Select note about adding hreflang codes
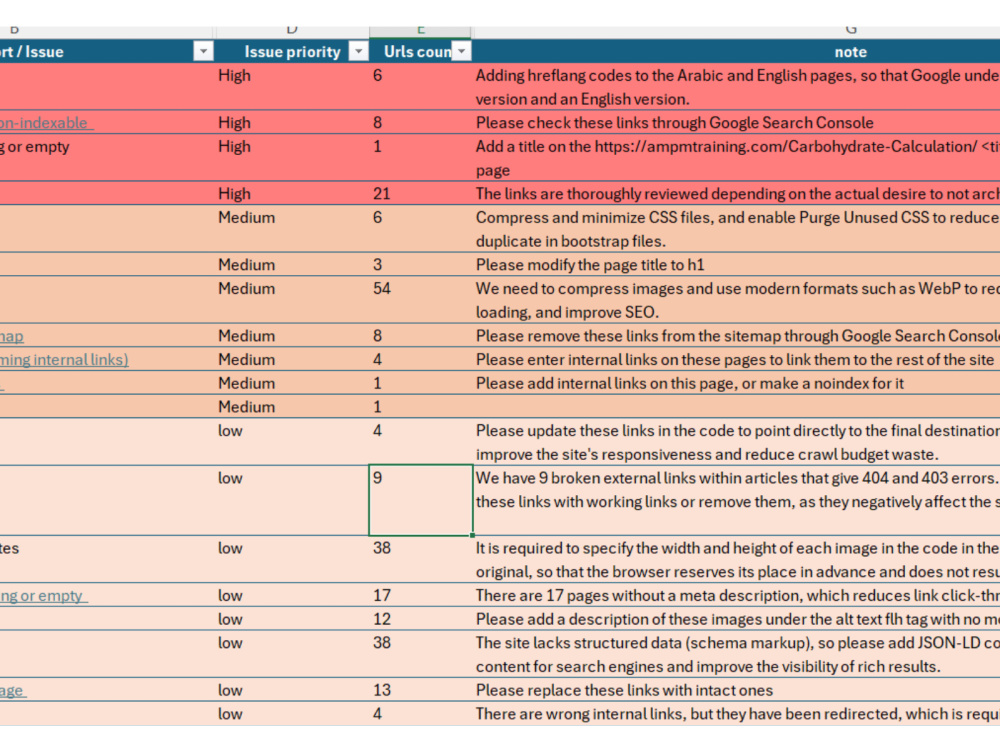 point(737,87)
